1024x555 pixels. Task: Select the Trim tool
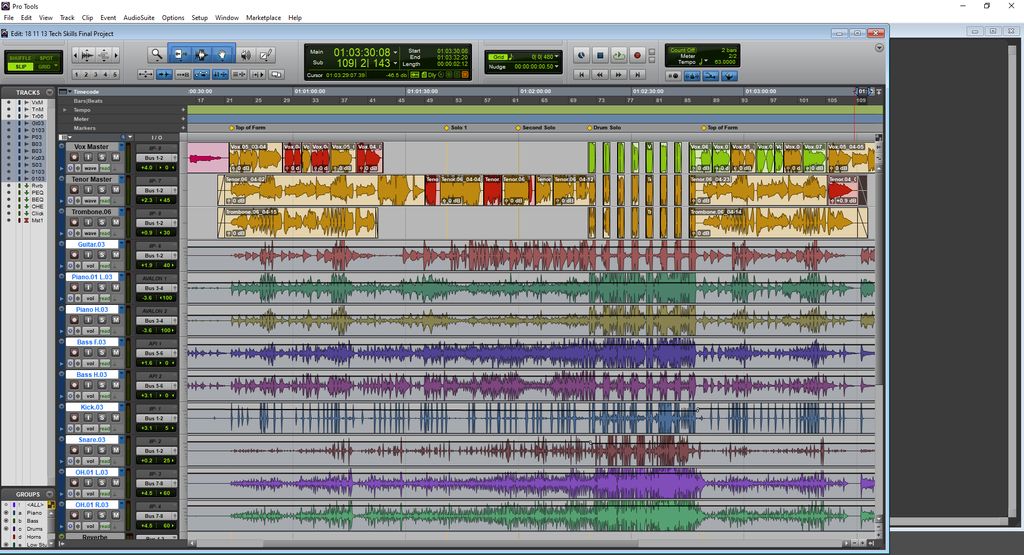(x=180, y=55)
